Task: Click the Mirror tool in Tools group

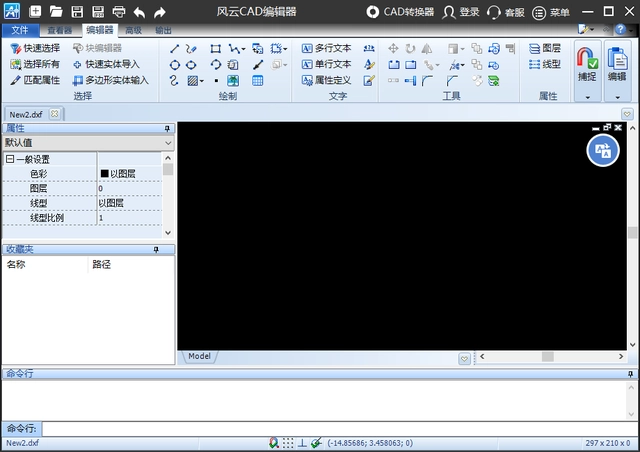Action: [427, 49]
